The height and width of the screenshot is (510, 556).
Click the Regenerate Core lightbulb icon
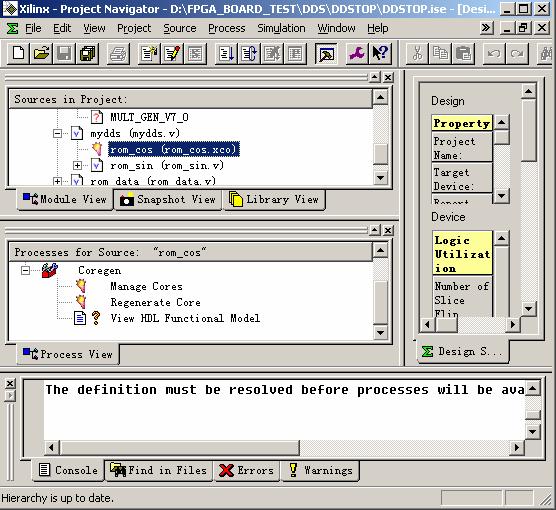pos(81,302)
